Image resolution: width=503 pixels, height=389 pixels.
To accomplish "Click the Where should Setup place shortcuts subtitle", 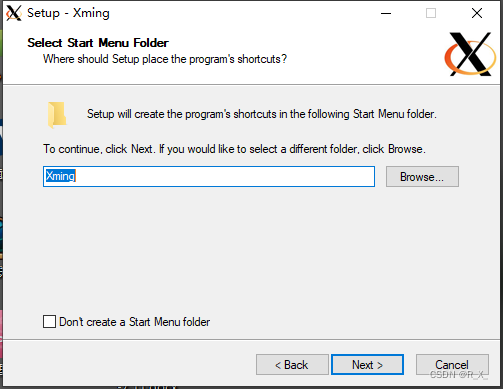I will pyautogui.click(x=165, y=59).
